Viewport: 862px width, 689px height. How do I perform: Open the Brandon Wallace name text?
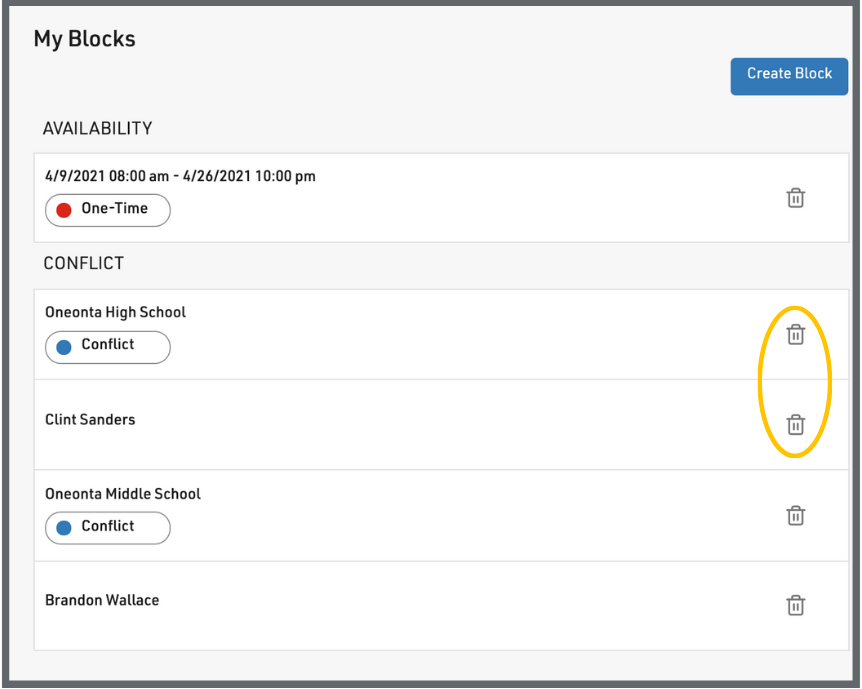click(102, 601)
